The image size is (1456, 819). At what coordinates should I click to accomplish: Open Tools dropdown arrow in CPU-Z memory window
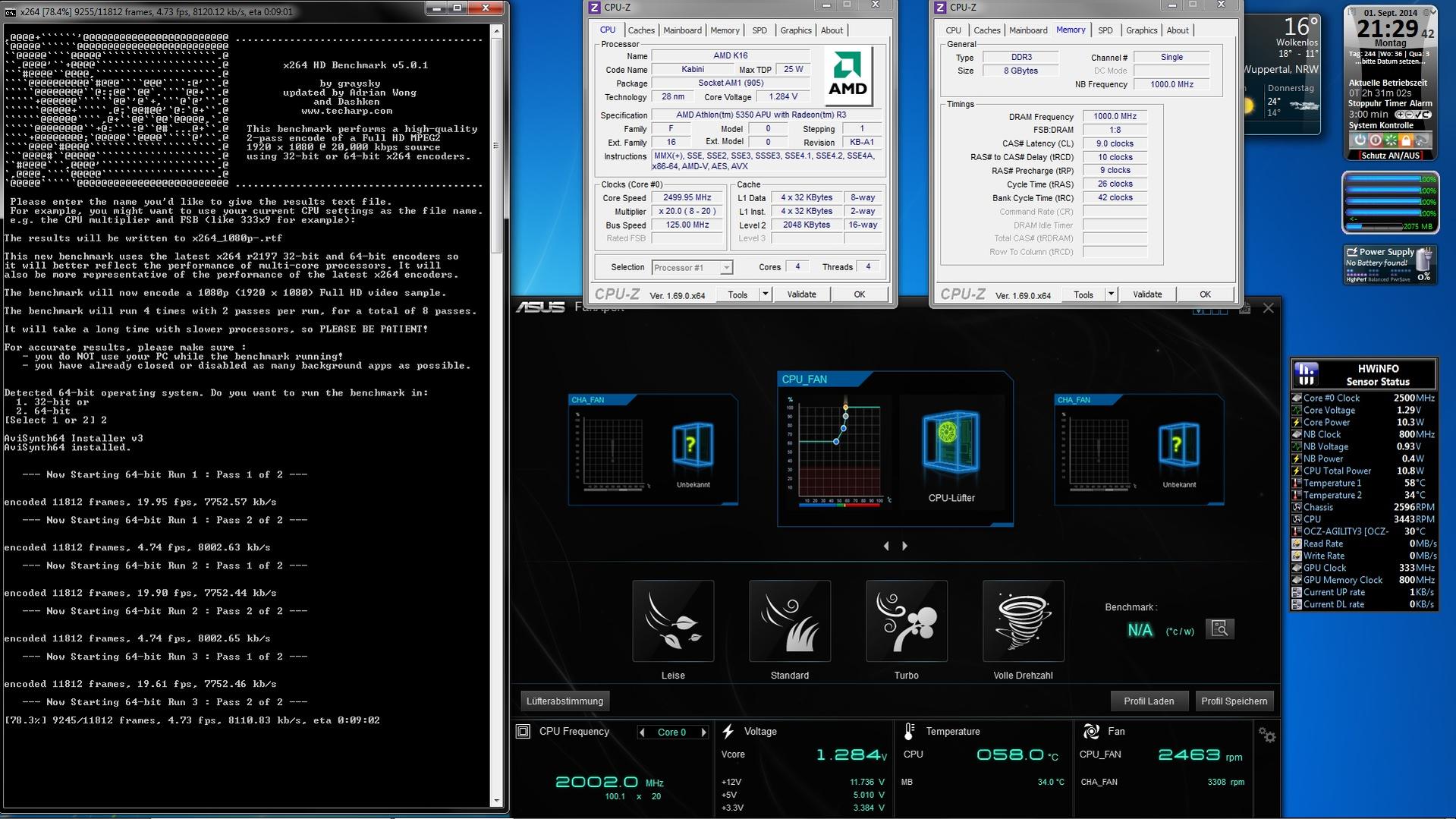pos(1111,295)
